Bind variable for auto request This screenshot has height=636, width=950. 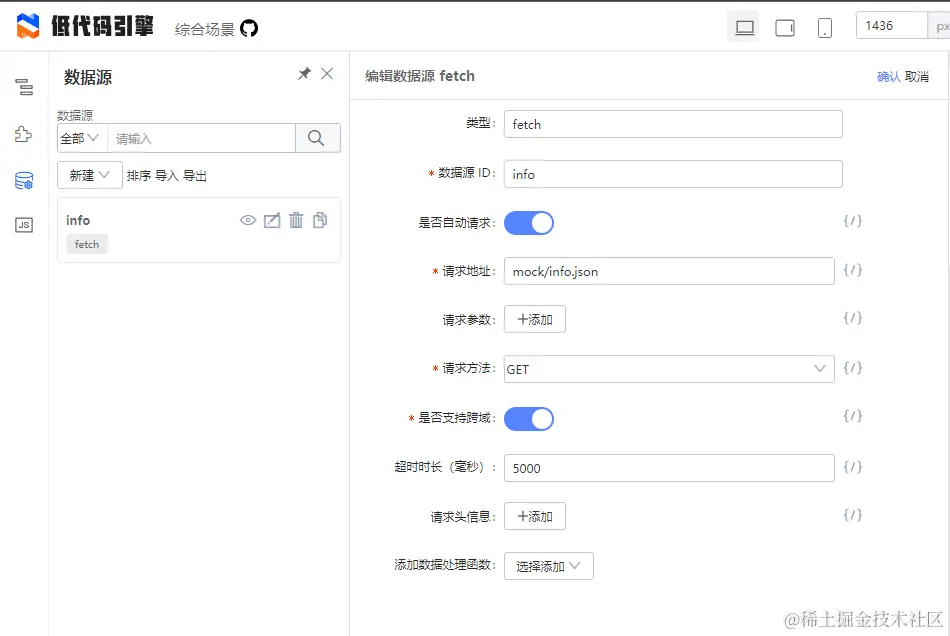(x=852, y=221)
